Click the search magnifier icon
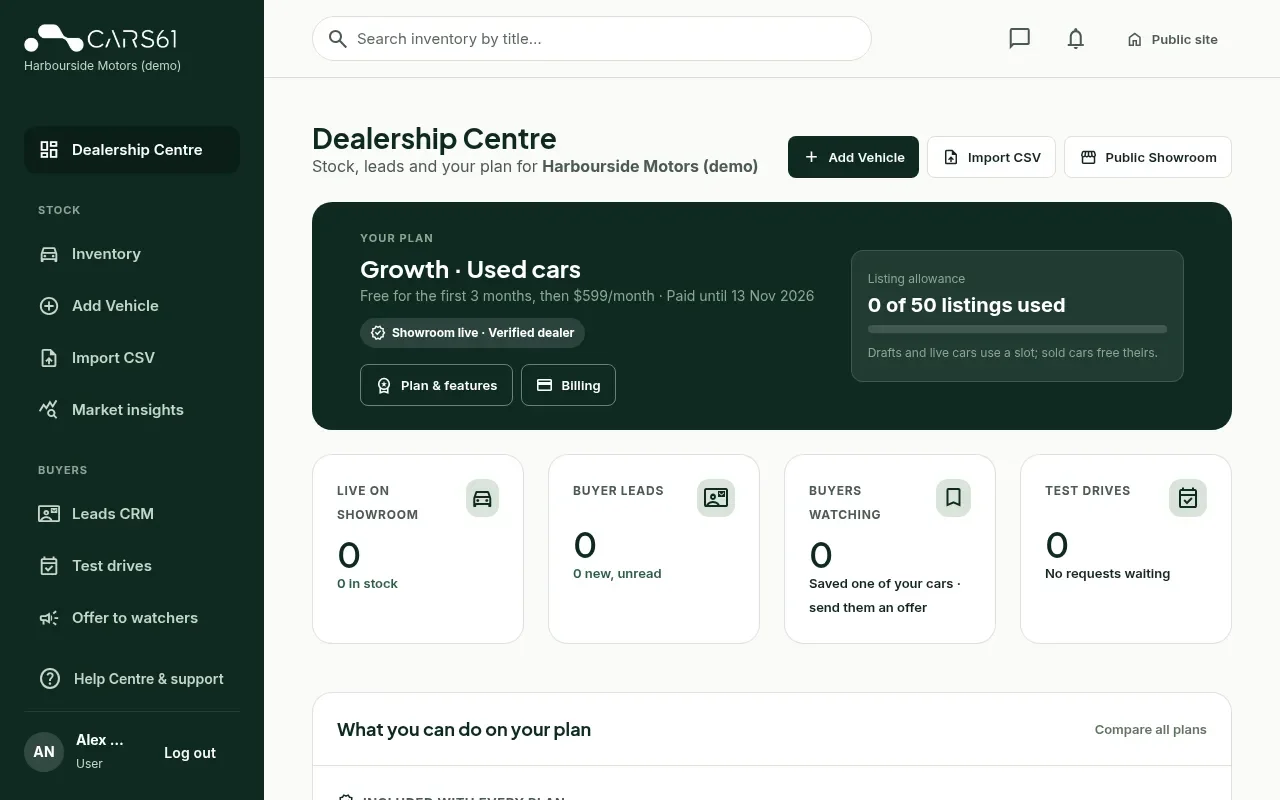This screenshot has height=800, width=1280. pos(338,39)
